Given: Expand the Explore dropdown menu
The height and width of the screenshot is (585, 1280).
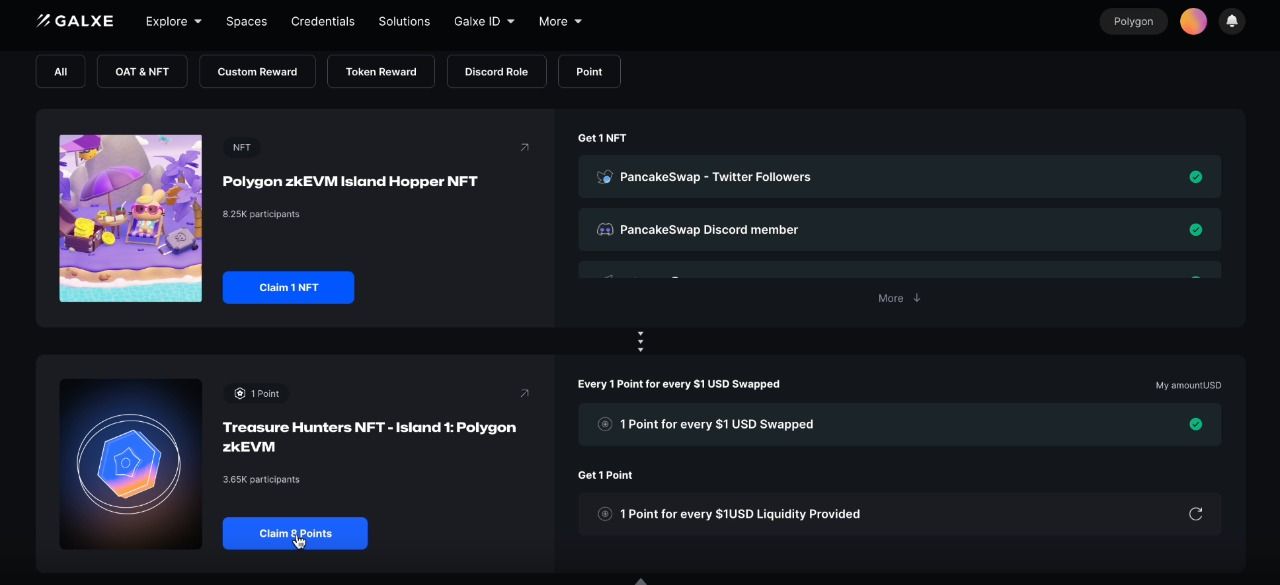Looking at the screenshot, I should pyautogui.click(x=173, y=21).
